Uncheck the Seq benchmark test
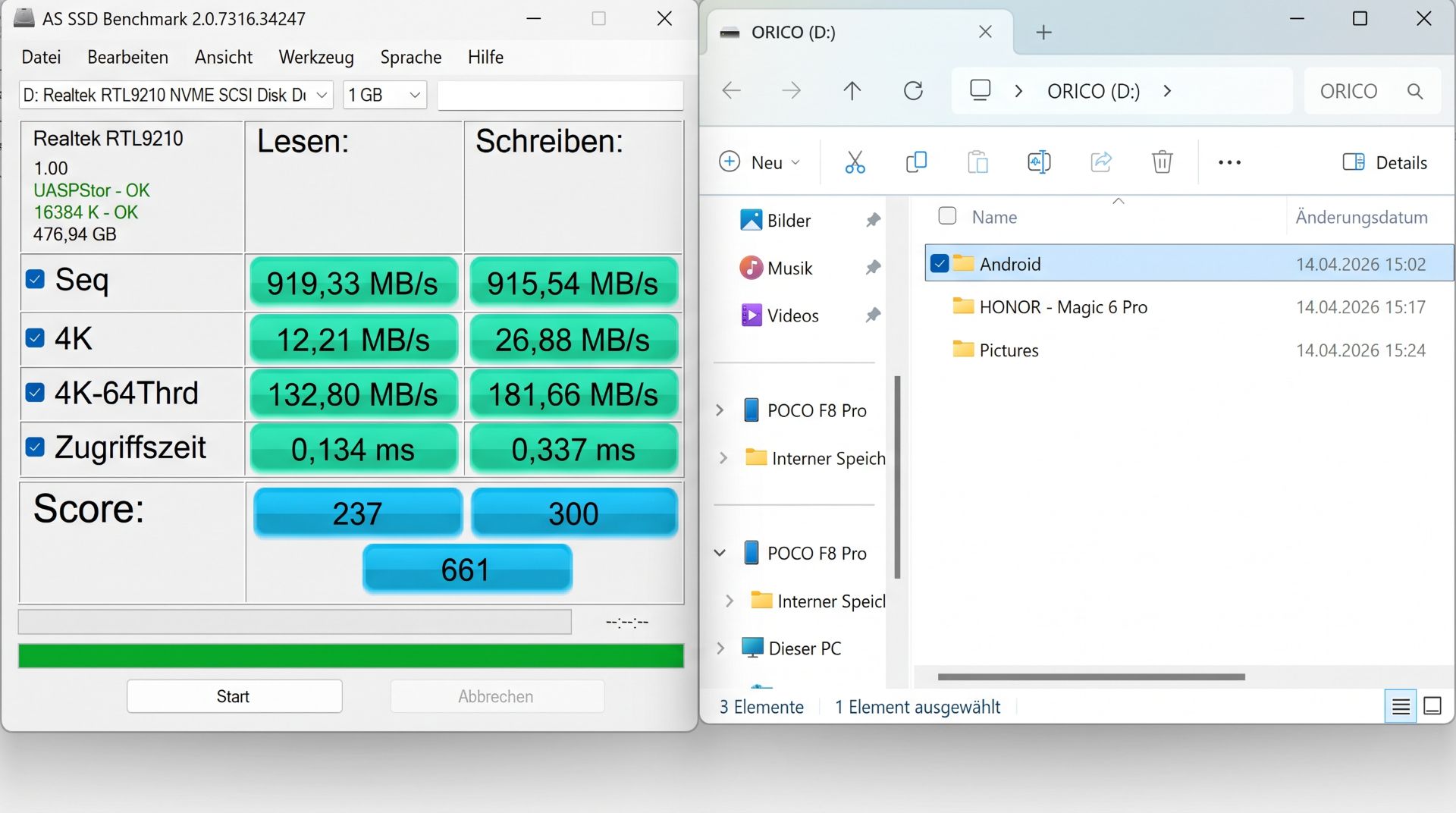Screen dimensions: 1456x813 pos(35,279)
